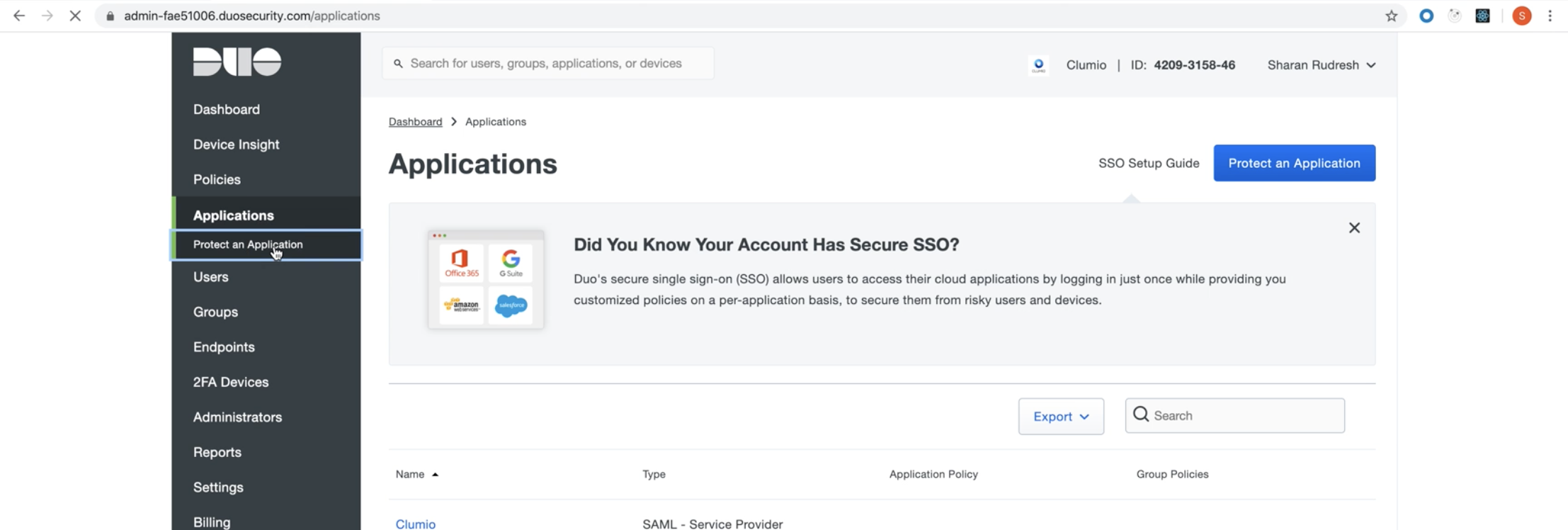
Task: Open the Export dropdown
Action: point(1060,417)
